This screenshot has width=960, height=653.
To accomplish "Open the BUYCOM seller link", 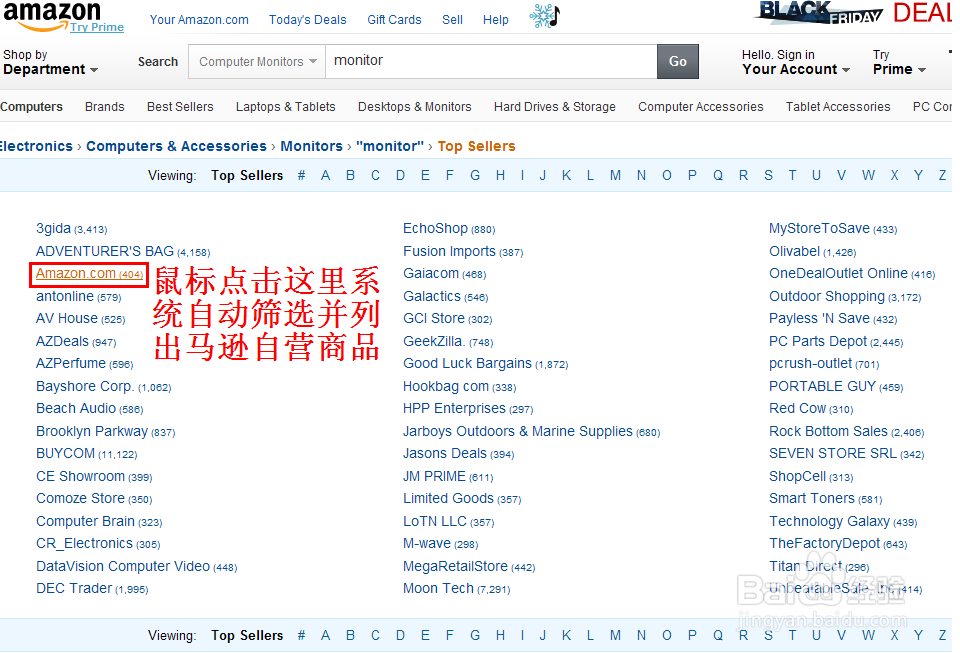I will (x=86, y=453).
